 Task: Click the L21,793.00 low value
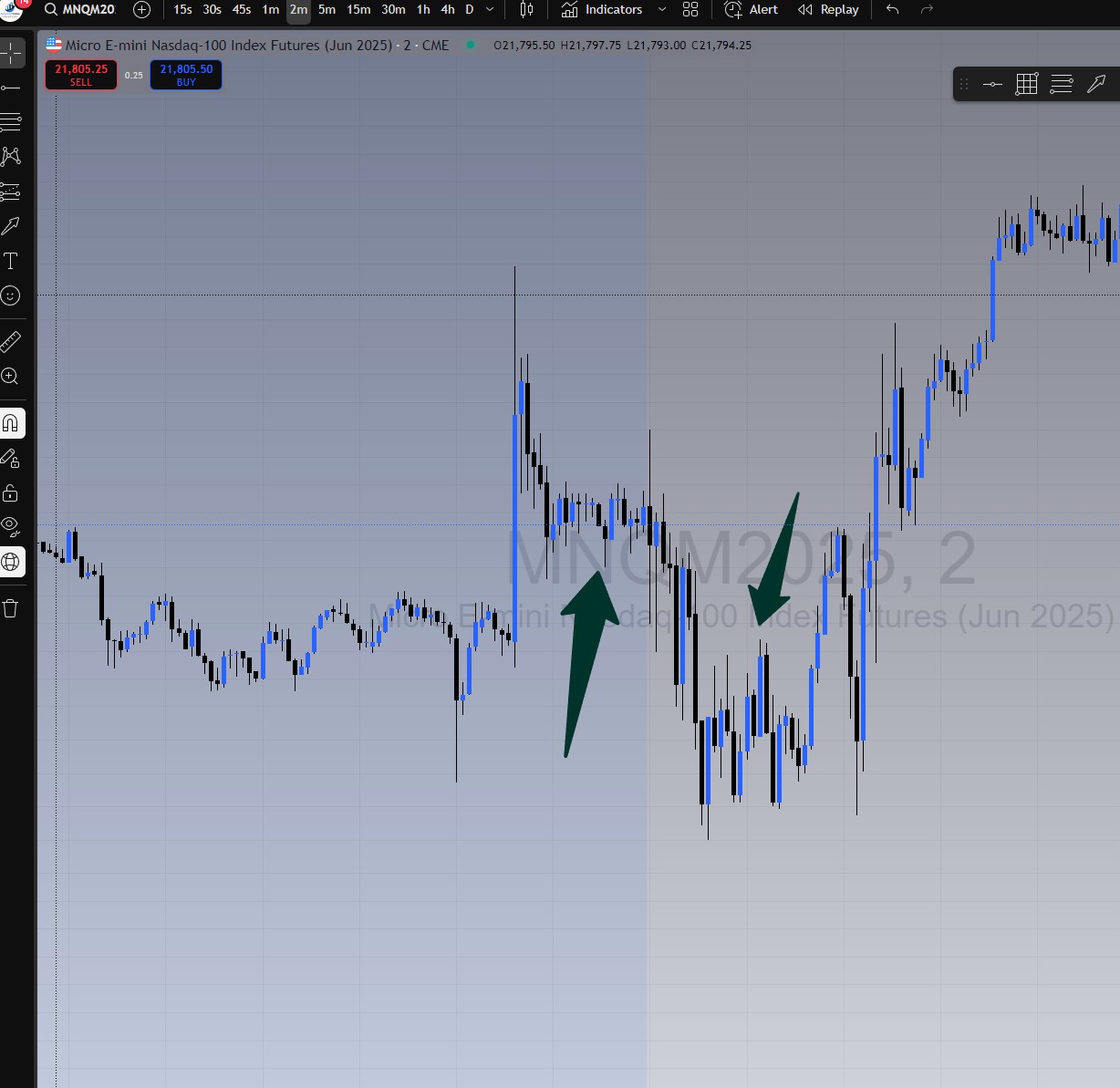[656, 45]
